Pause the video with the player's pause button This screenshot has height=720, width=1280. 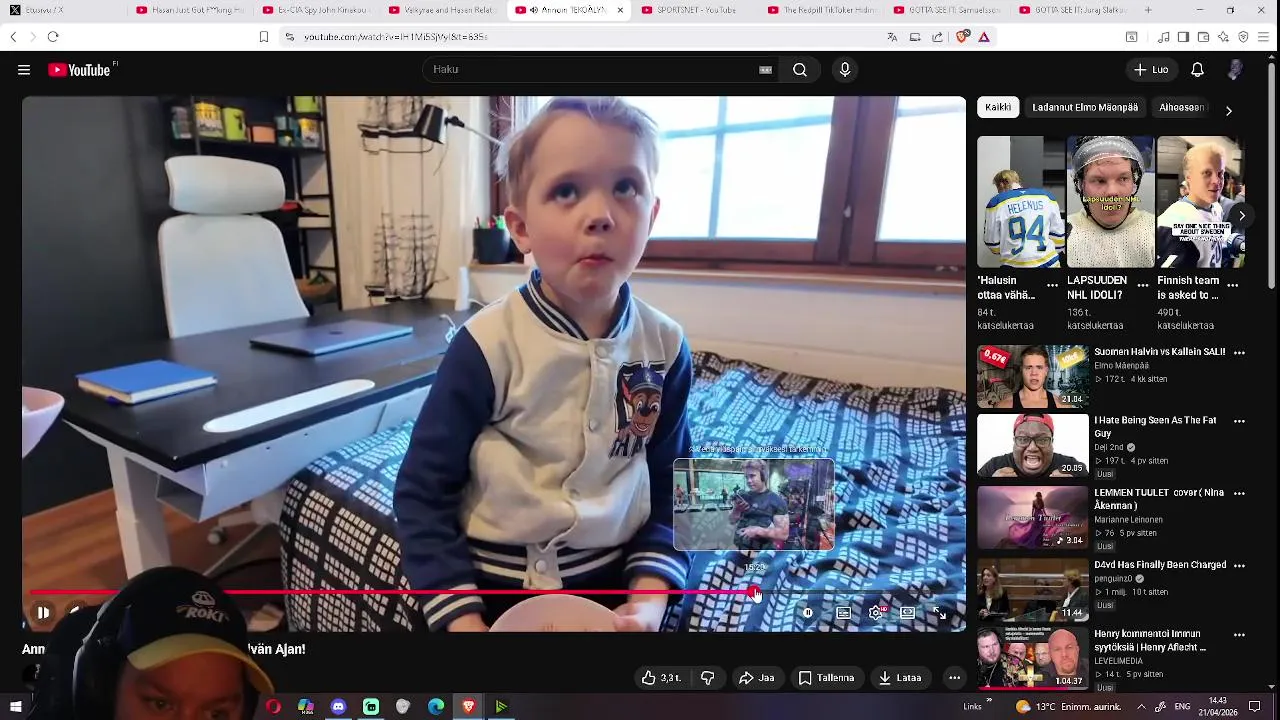[43, 613]
